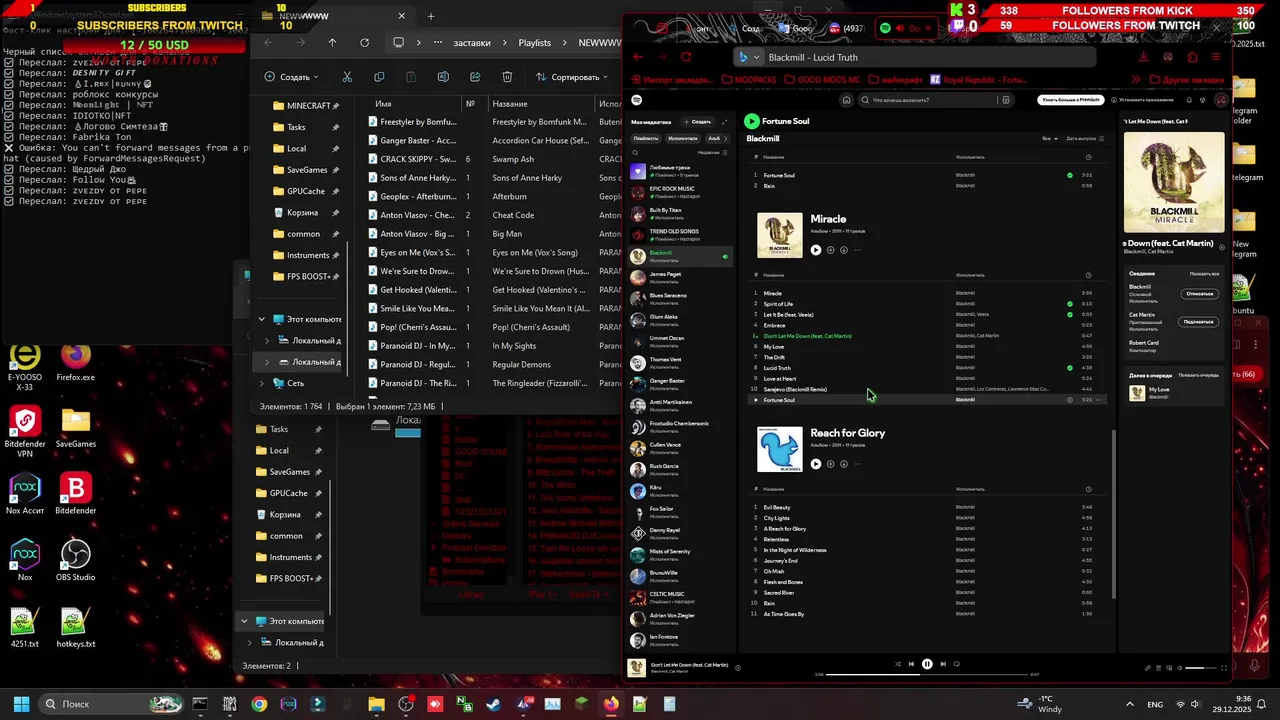Open the Все filter dropdown in Spotify discography
The image size is (1280, 720).
coord(1049,138)
